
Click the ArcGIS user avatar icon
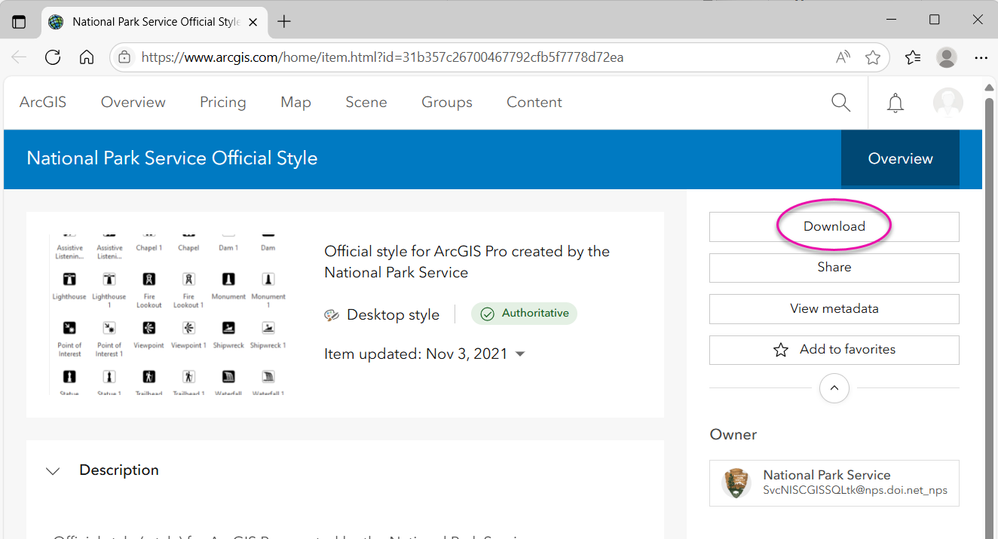947,102
